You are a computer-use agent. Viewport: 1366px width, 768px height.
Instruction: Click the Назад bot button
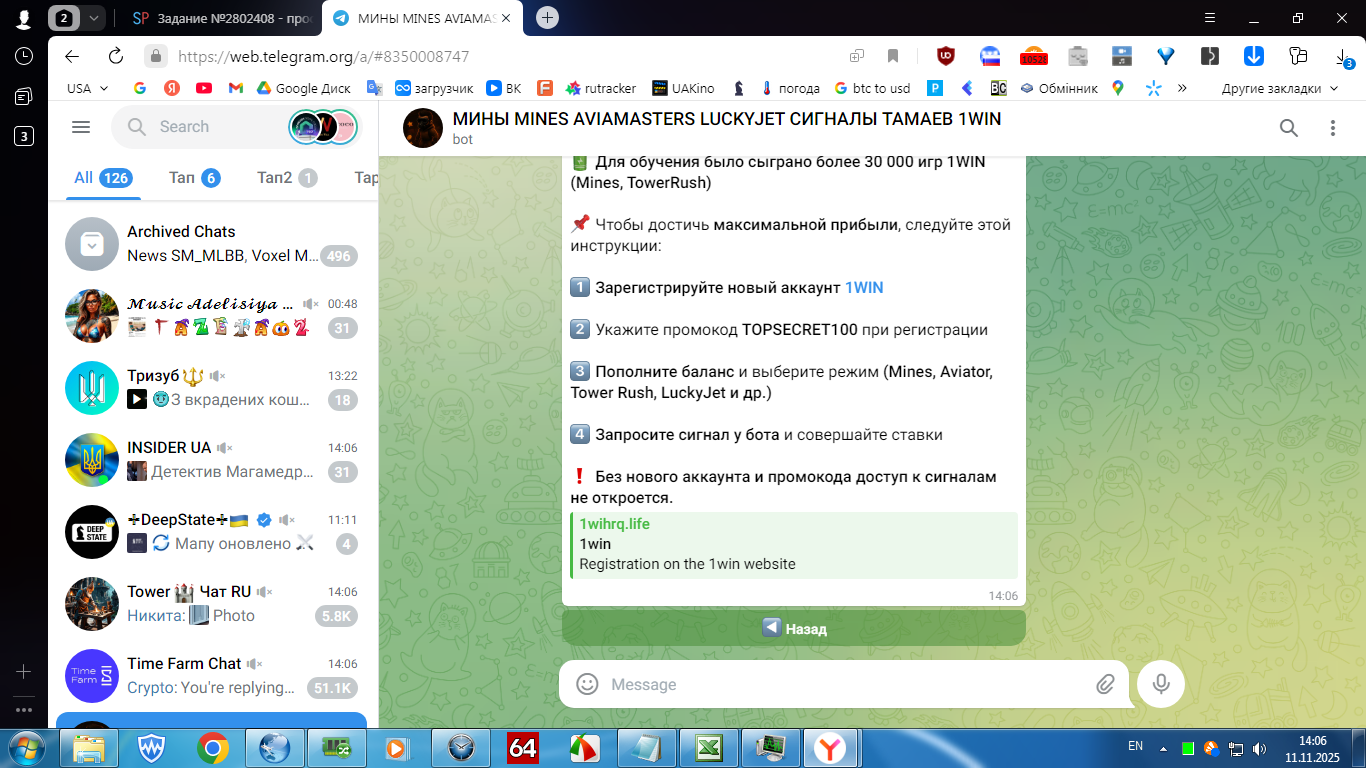click(x=794, y=628)
